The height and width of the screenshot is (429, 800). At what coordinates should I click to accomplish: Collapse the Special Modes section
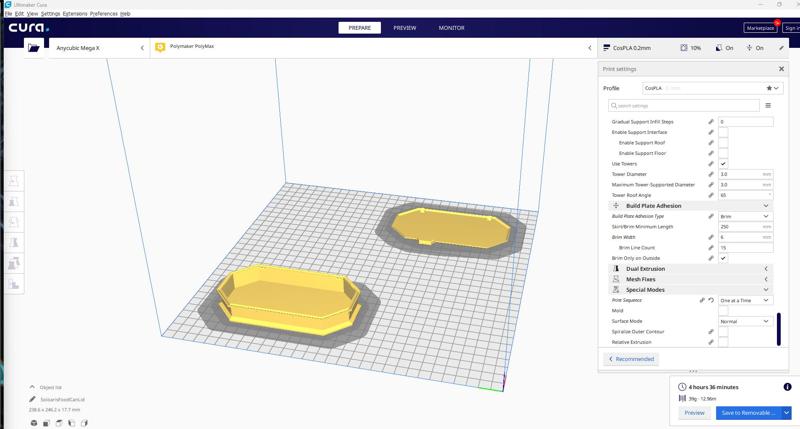pos(690,290)
